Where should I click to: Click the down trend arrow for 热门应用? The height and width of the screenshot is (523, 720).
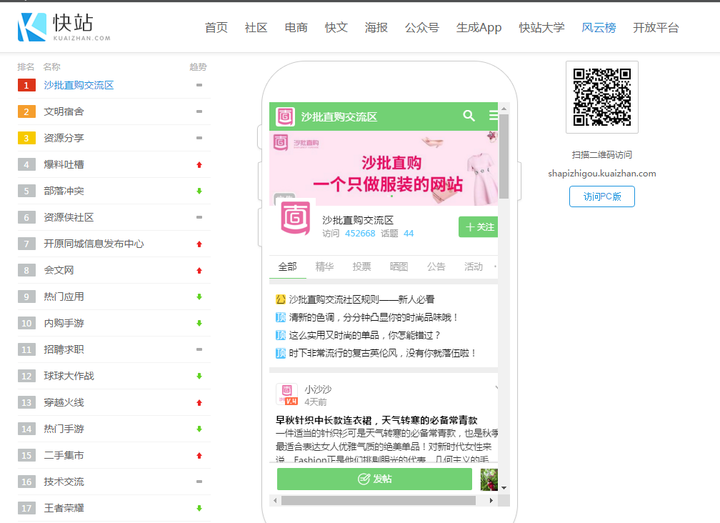199,297
